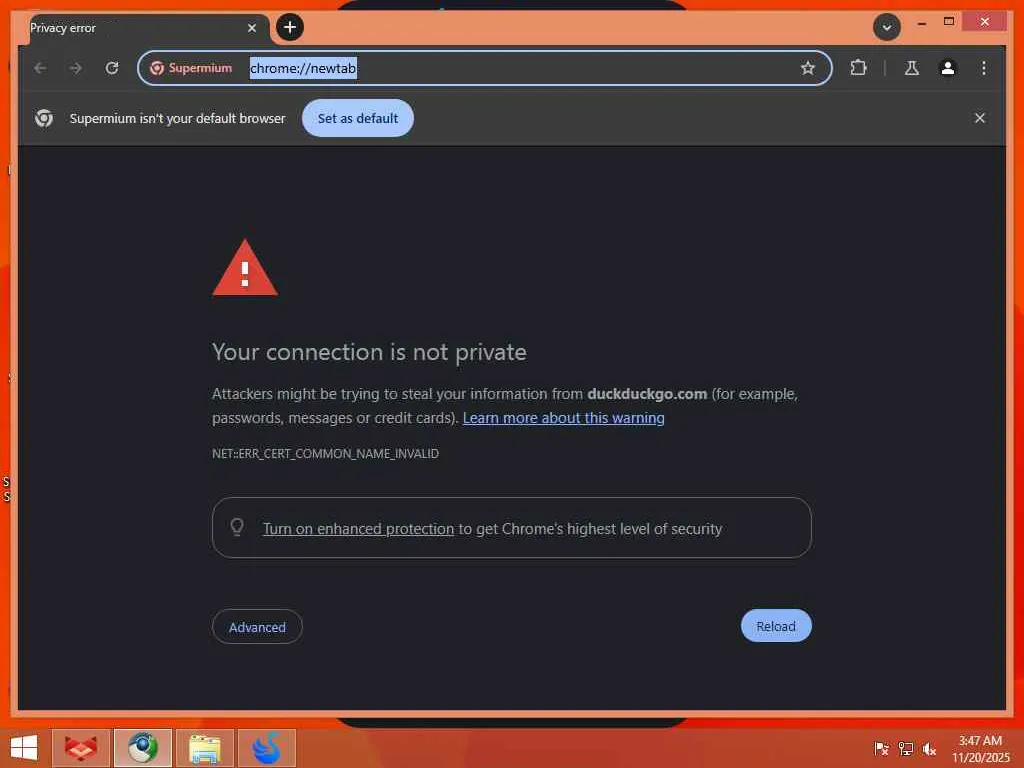Open Turn on enhanced protection link
The image size is (1024, 768).
pos(359,529)
